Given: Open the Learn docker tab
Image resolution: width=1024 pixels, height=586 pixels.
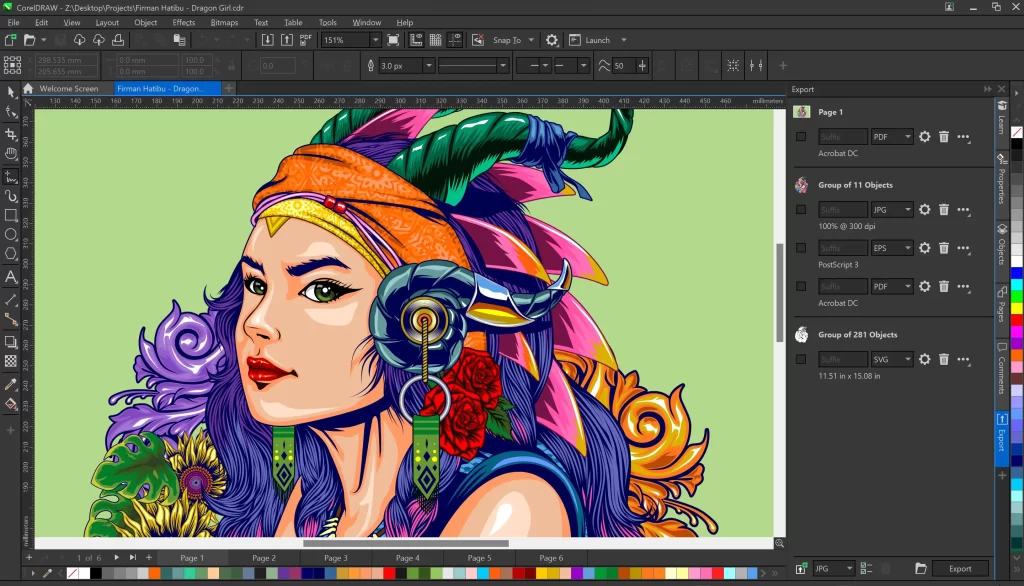Looking at the screenshot, I should point(1002,117).
